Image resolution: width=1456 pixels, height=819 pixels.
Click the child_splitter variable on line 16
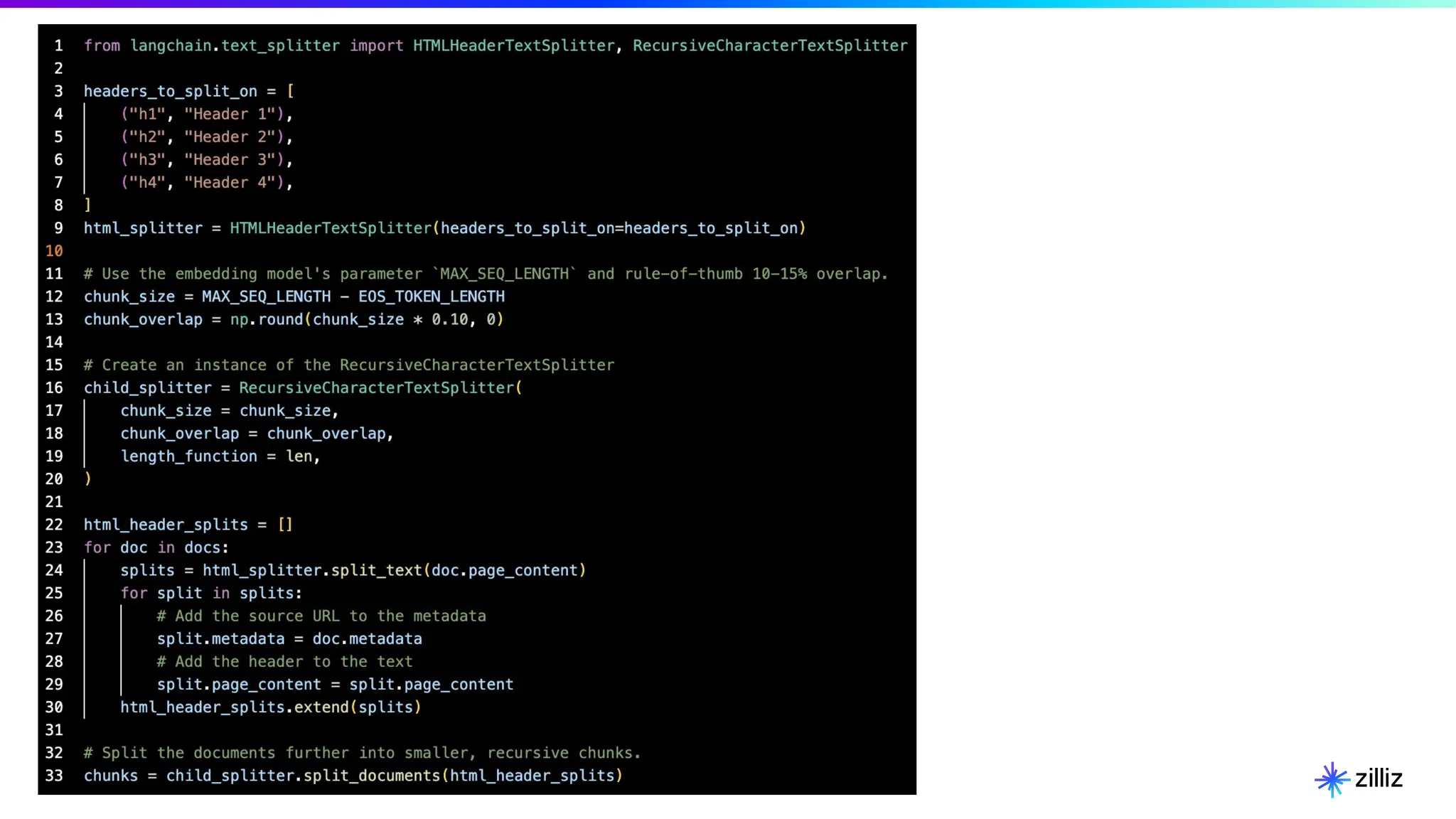point(147,387)
